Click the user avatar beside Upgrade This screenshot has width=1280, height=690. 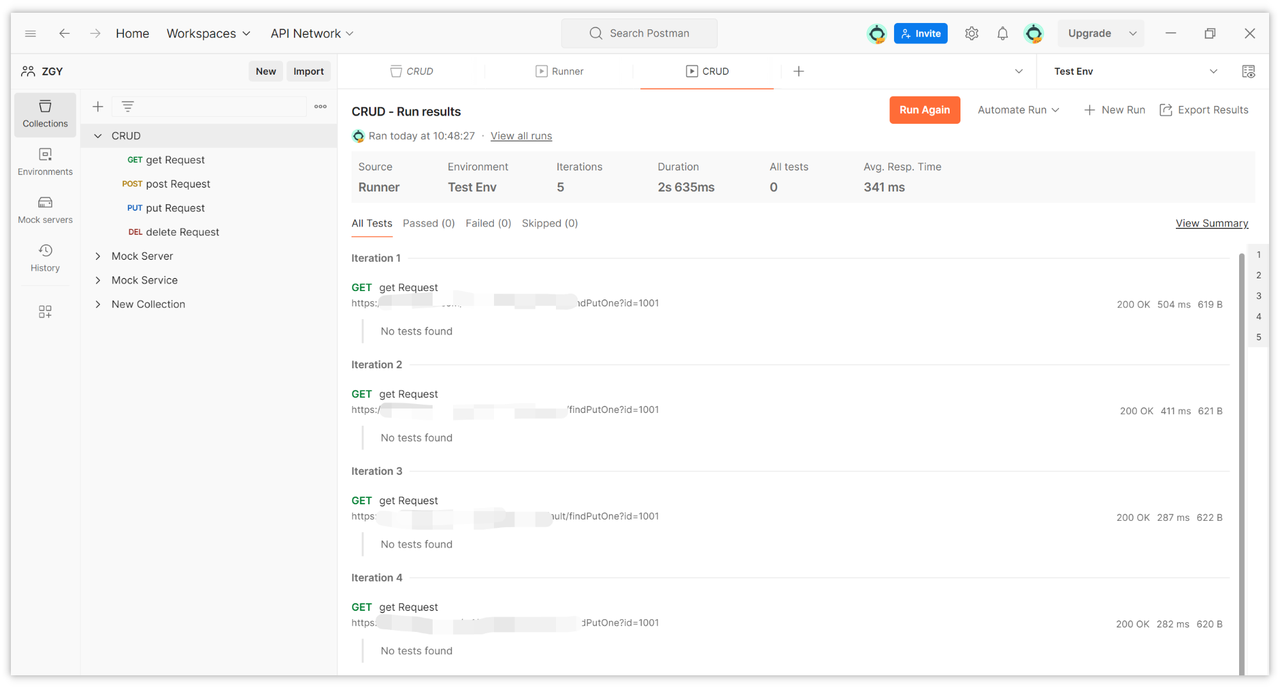click(x=1034, y=33)
